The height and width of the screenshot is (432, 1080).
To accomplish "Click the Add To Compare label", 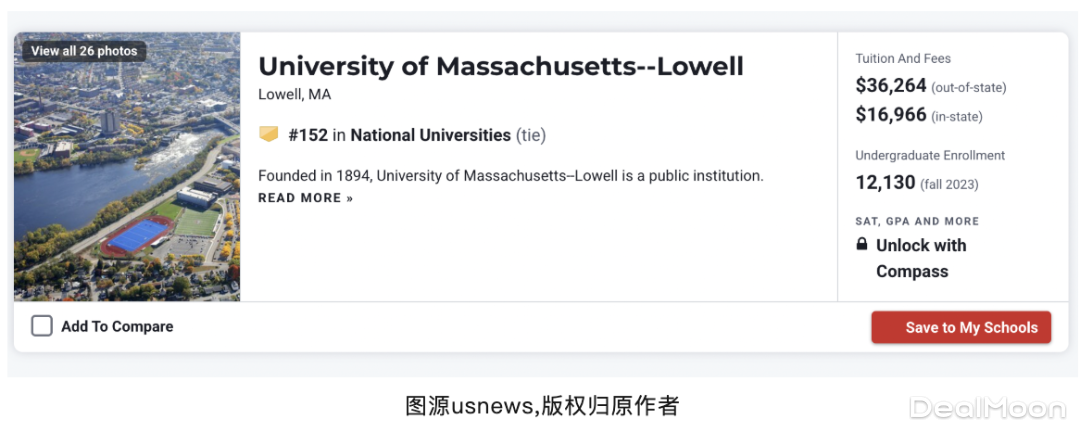I will pos(117,326).
